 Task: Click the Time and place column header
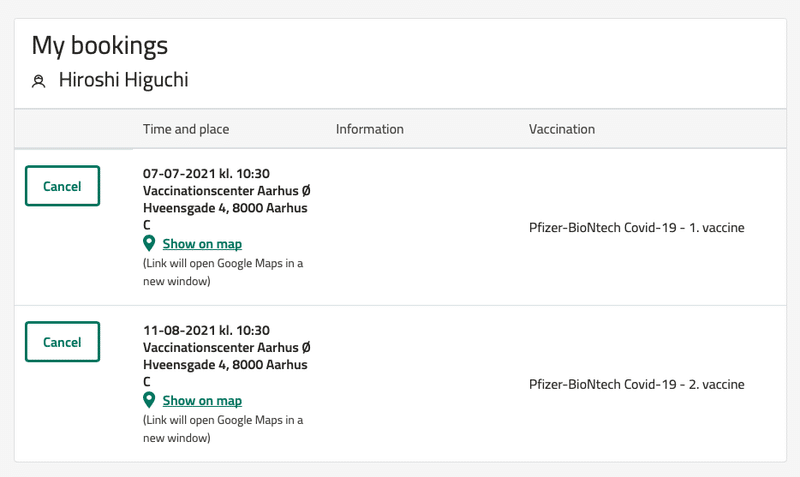point(186,129)
